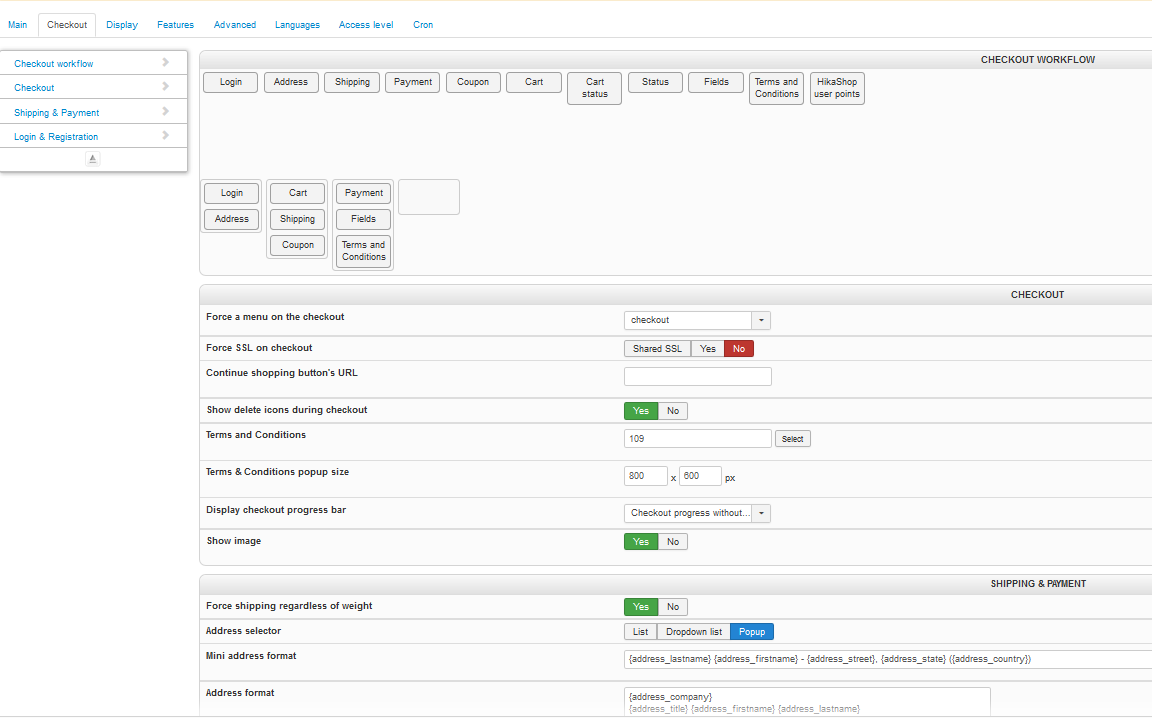Click the arrow beside Checkout workflow
The height and width of the screenshot is (718, 1152).
[165, 63]
